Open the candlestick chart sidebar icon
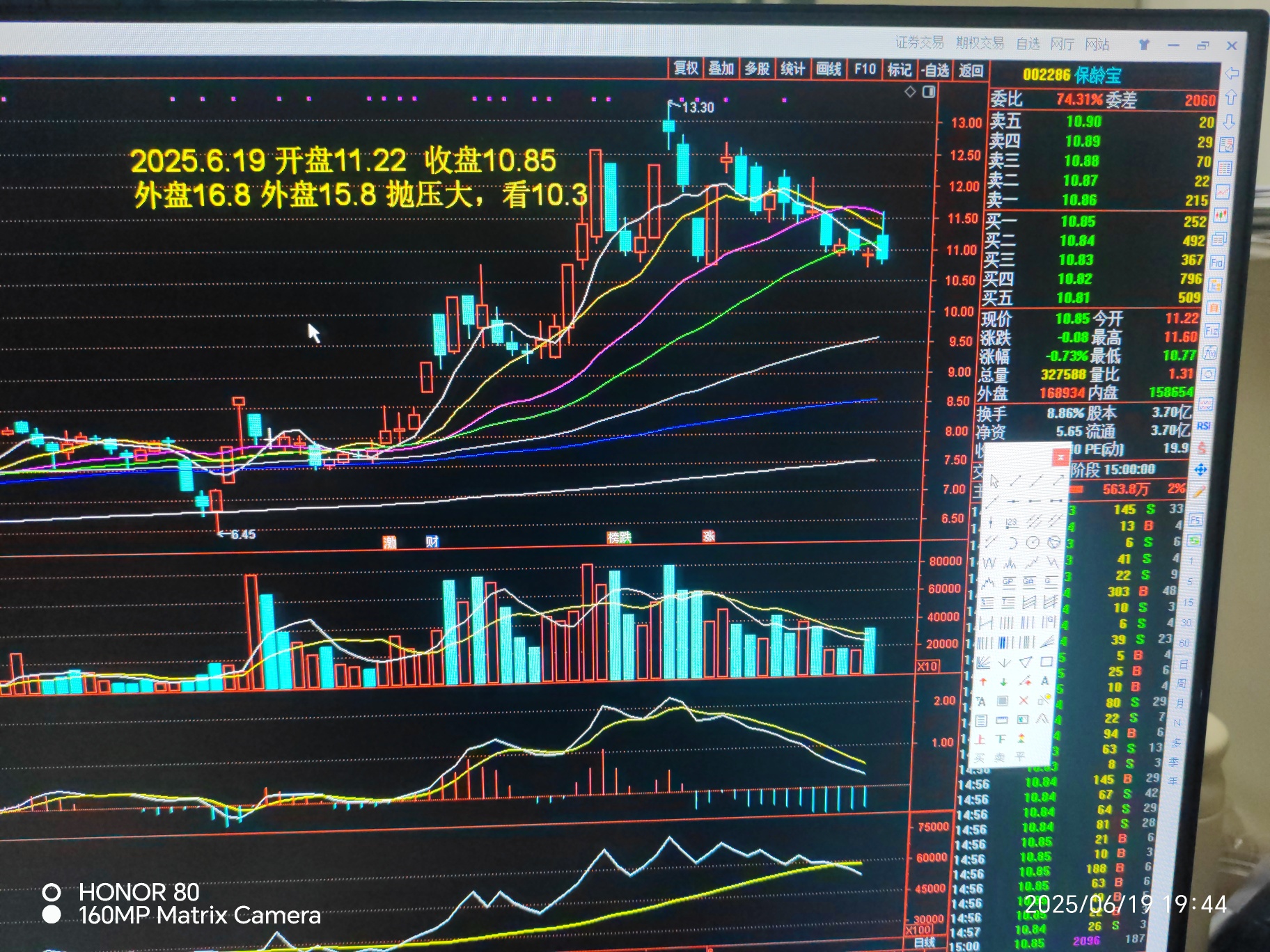The width and height of the screenshot is (1270, 952). point(1221,216)
